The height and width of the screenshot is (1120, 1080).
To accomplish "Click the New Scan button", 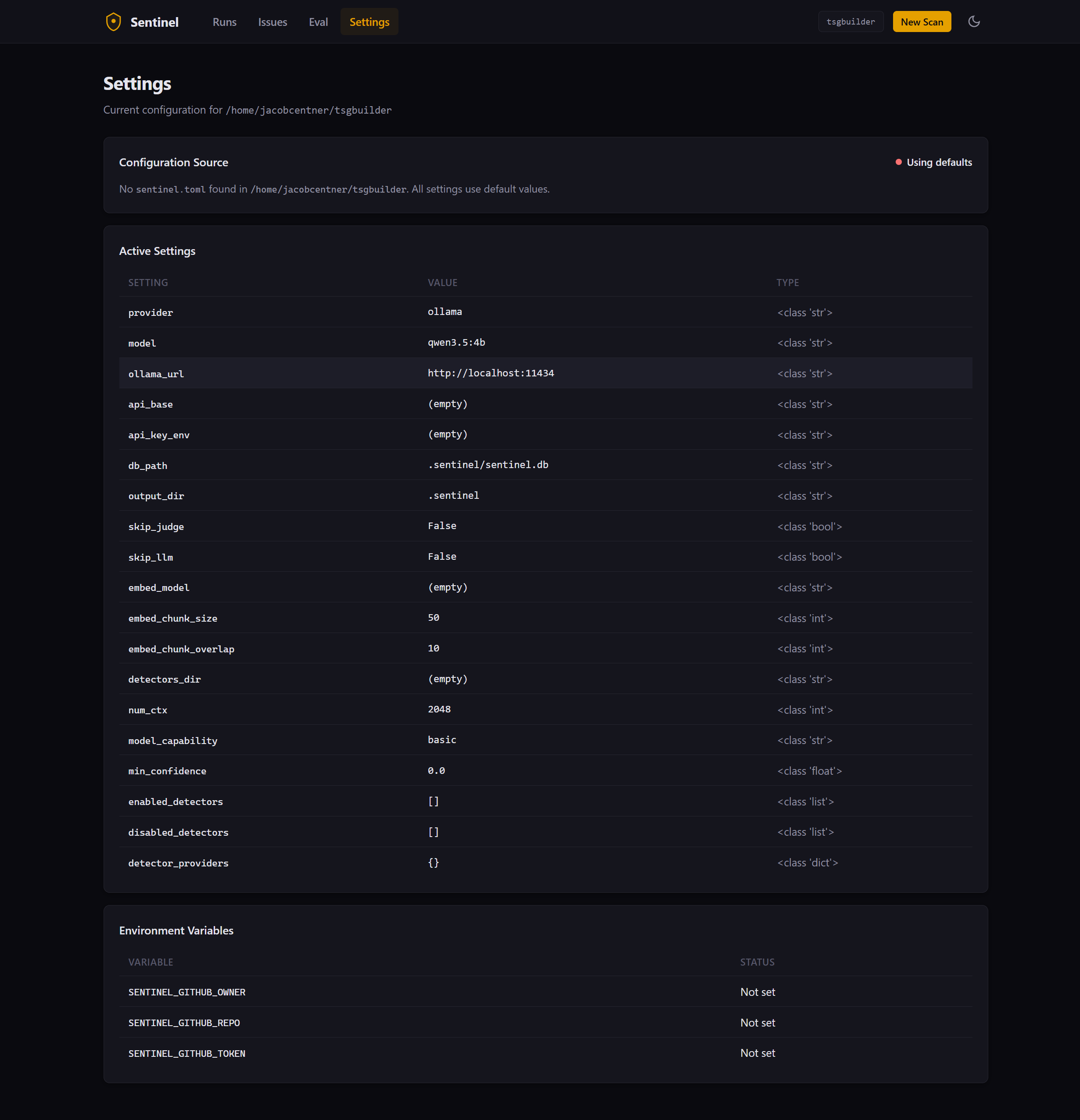I will (x=922, y=21).
